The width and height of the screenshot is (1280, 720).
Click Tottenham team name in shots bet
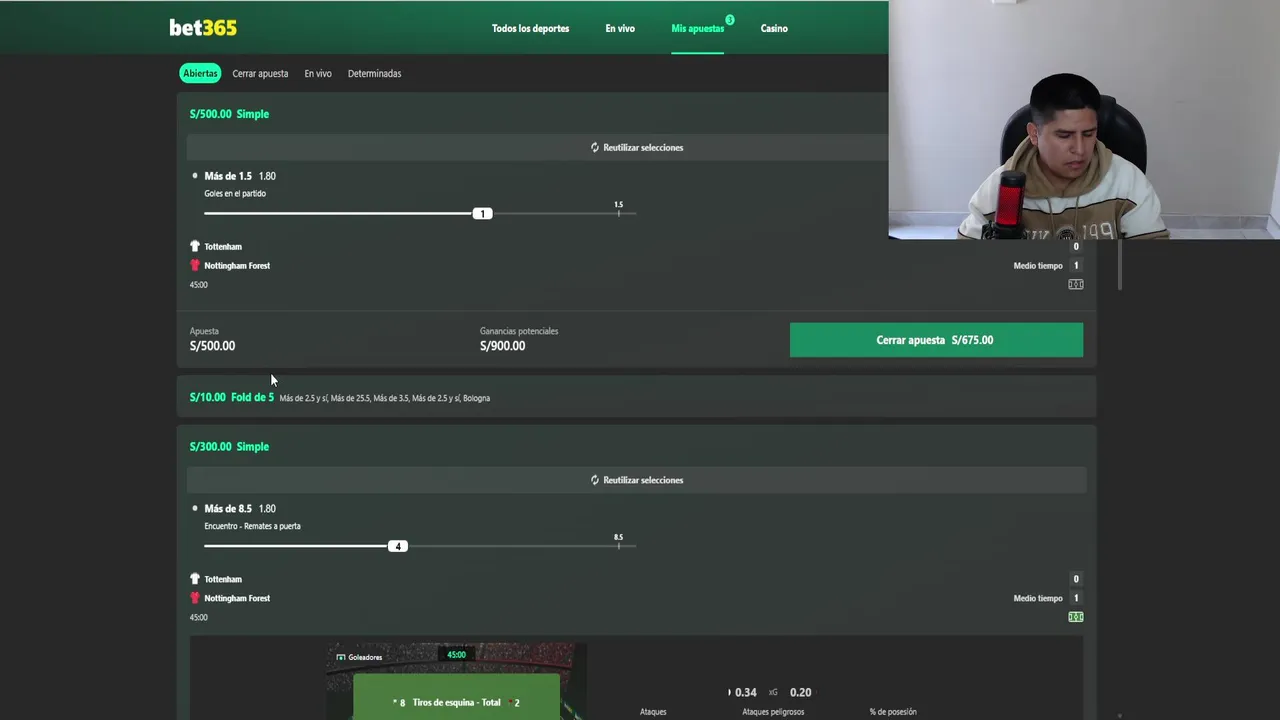[223, 579]
